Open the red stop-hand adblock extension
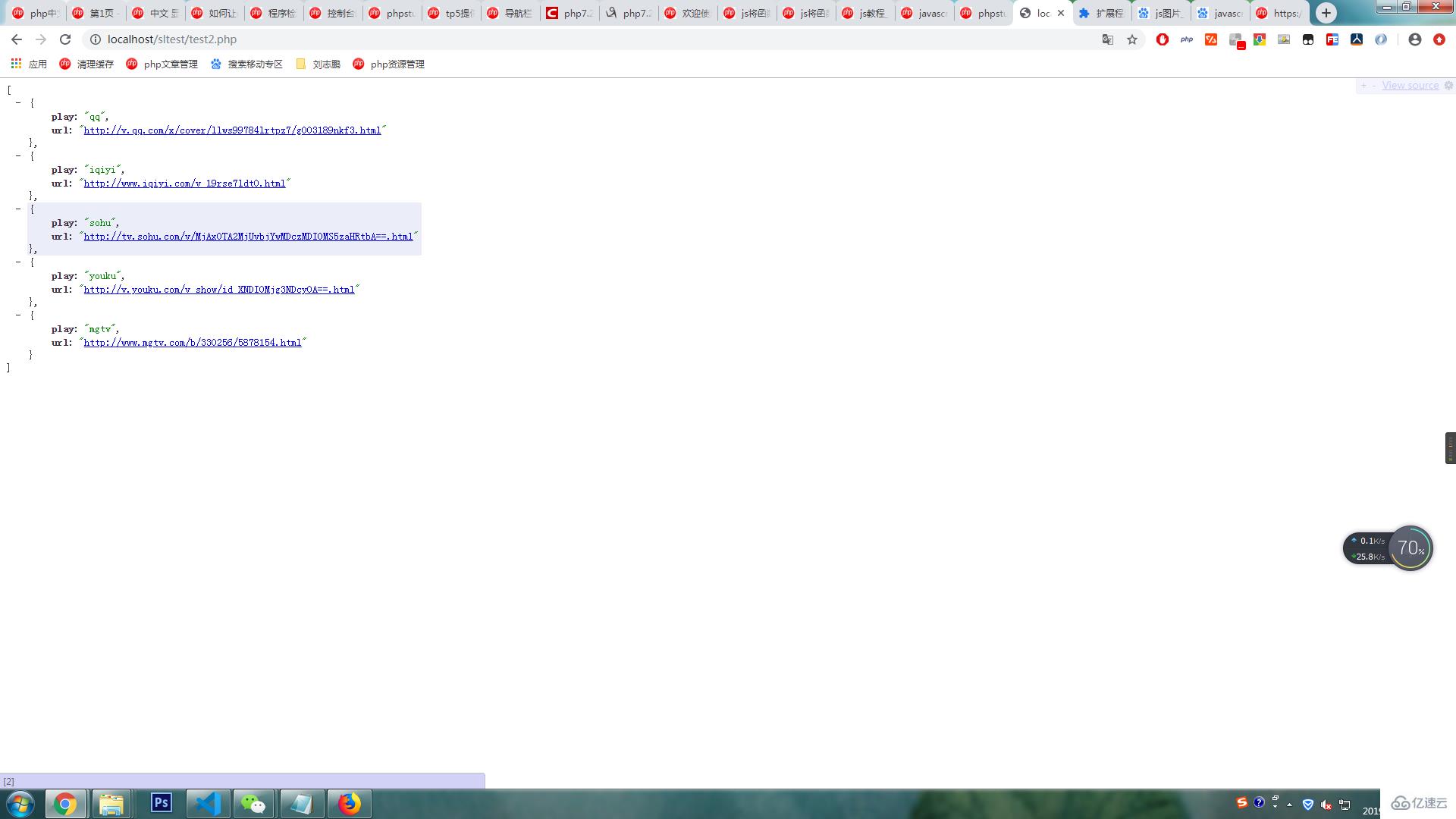 [1163, 39]
